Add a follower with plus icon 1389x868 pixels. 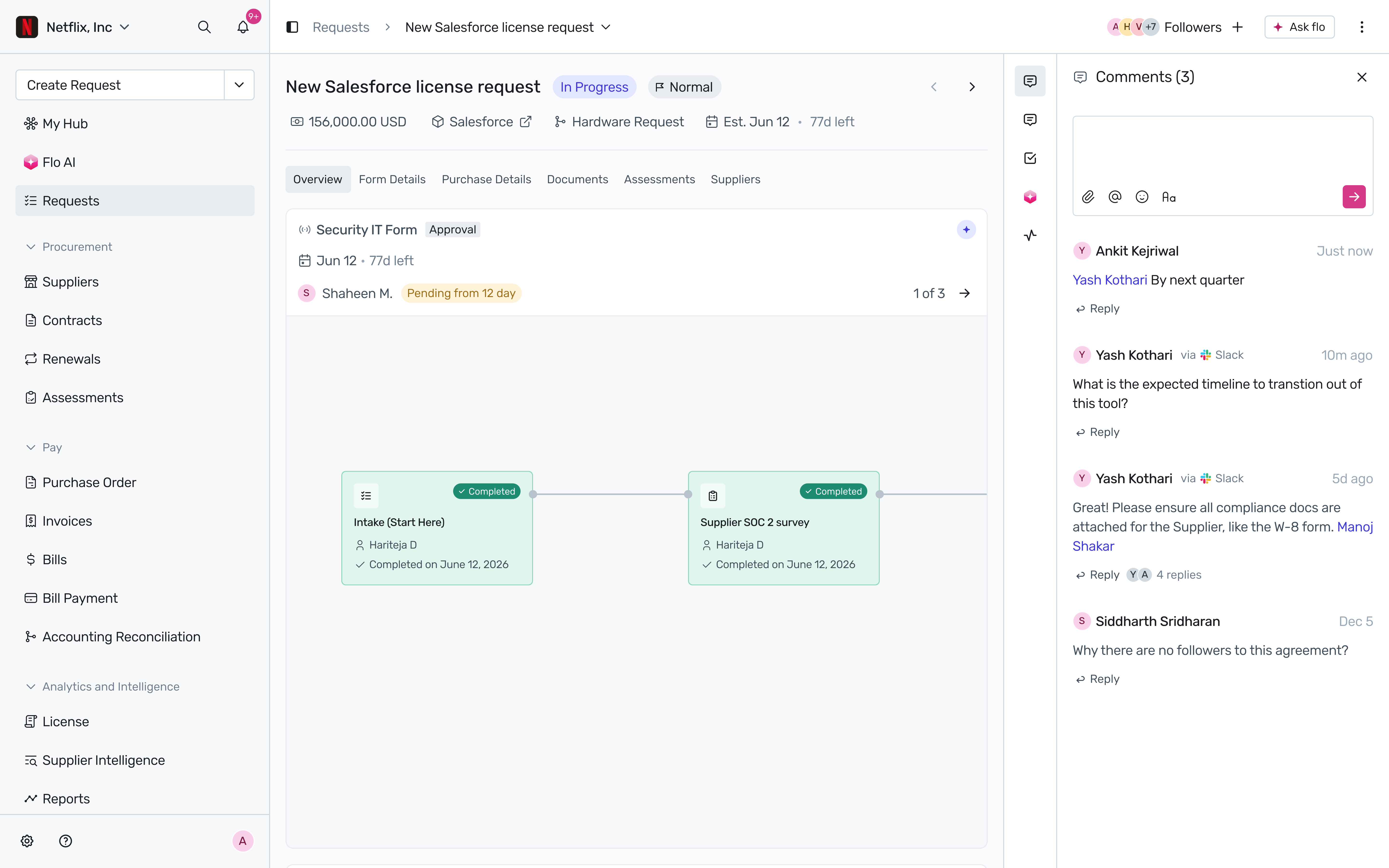click(x=1238, y=27)
